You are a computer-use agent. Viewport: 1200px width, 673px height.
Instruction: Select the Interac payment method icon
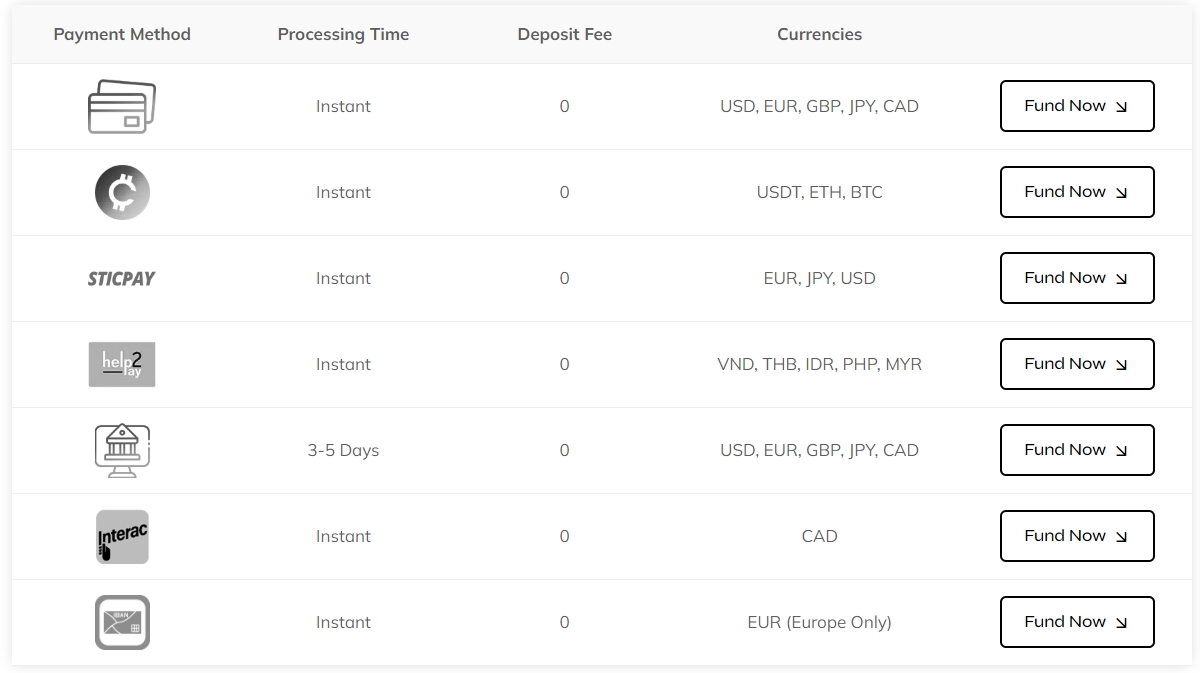coord(122,536)
